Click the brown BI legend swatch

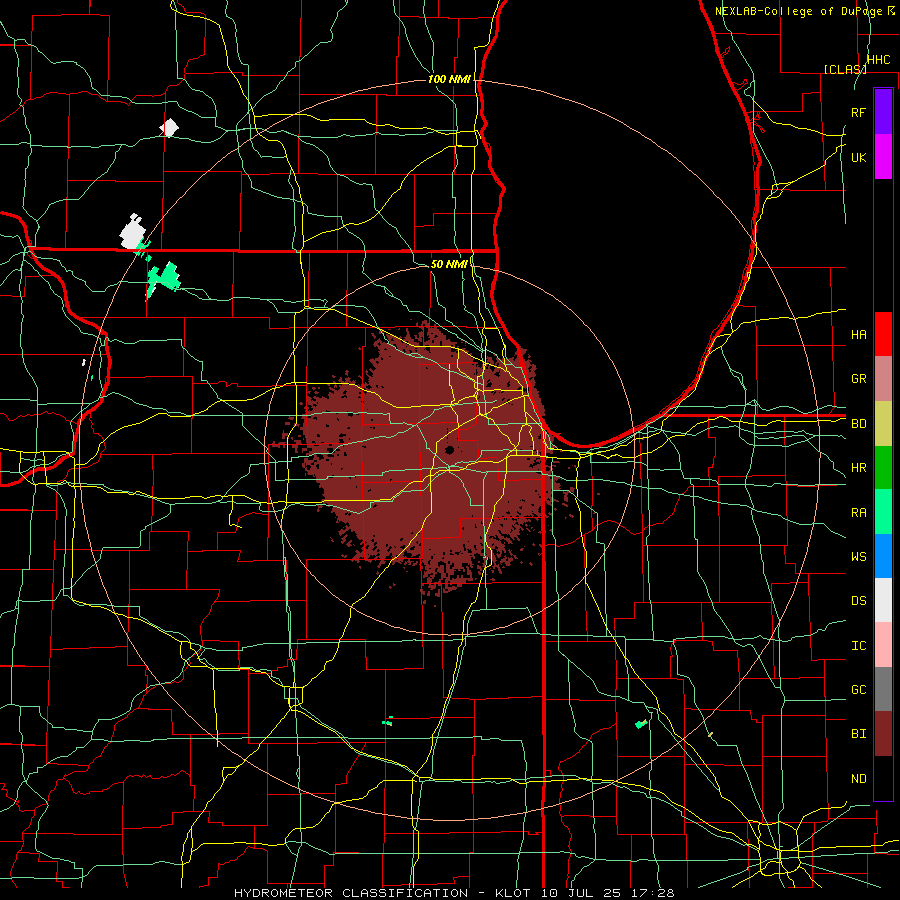(883, 734)
